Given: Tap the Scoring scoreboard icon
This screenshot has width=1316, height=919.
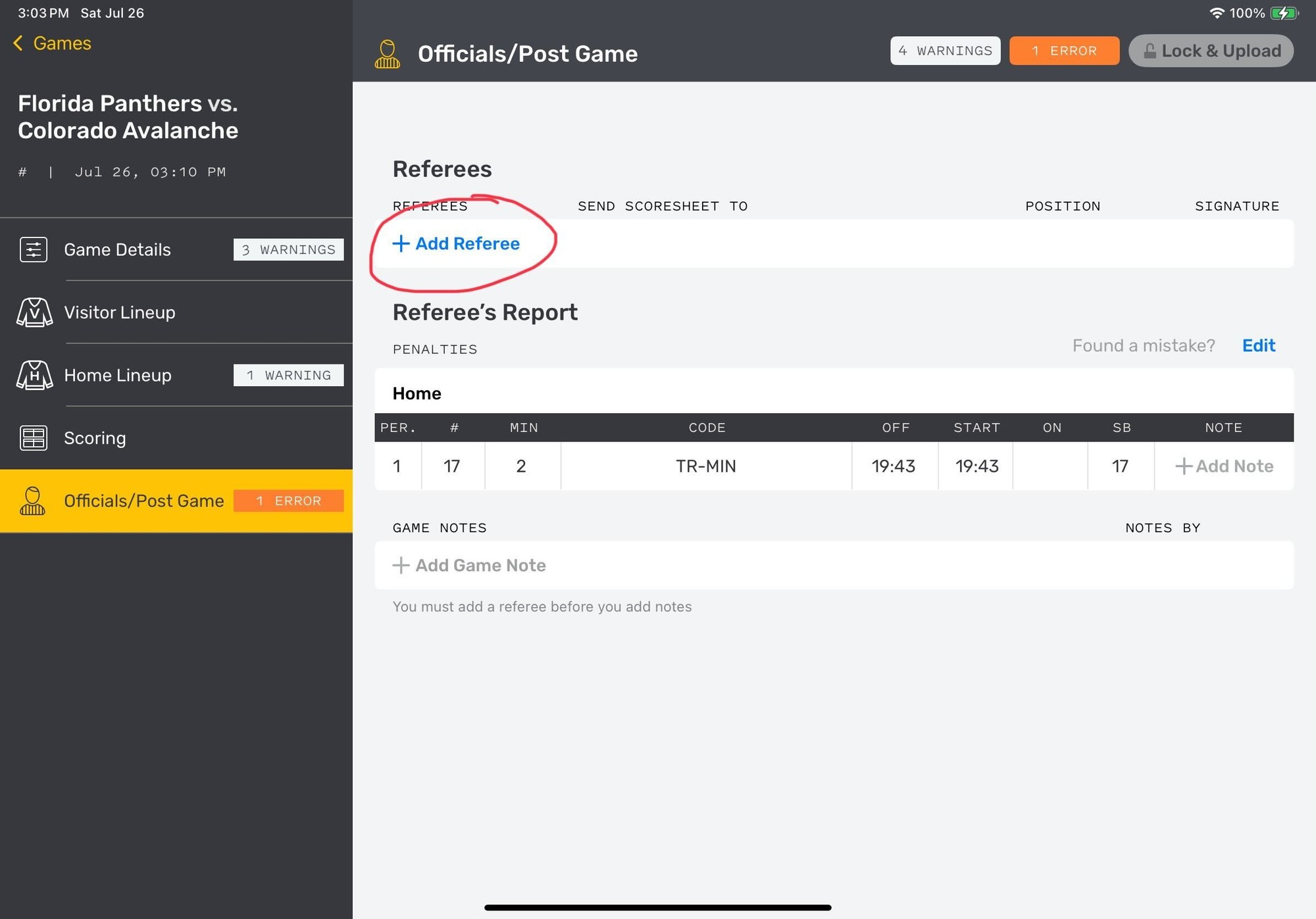Looking at the screenshot, I should tap(34, 438).
